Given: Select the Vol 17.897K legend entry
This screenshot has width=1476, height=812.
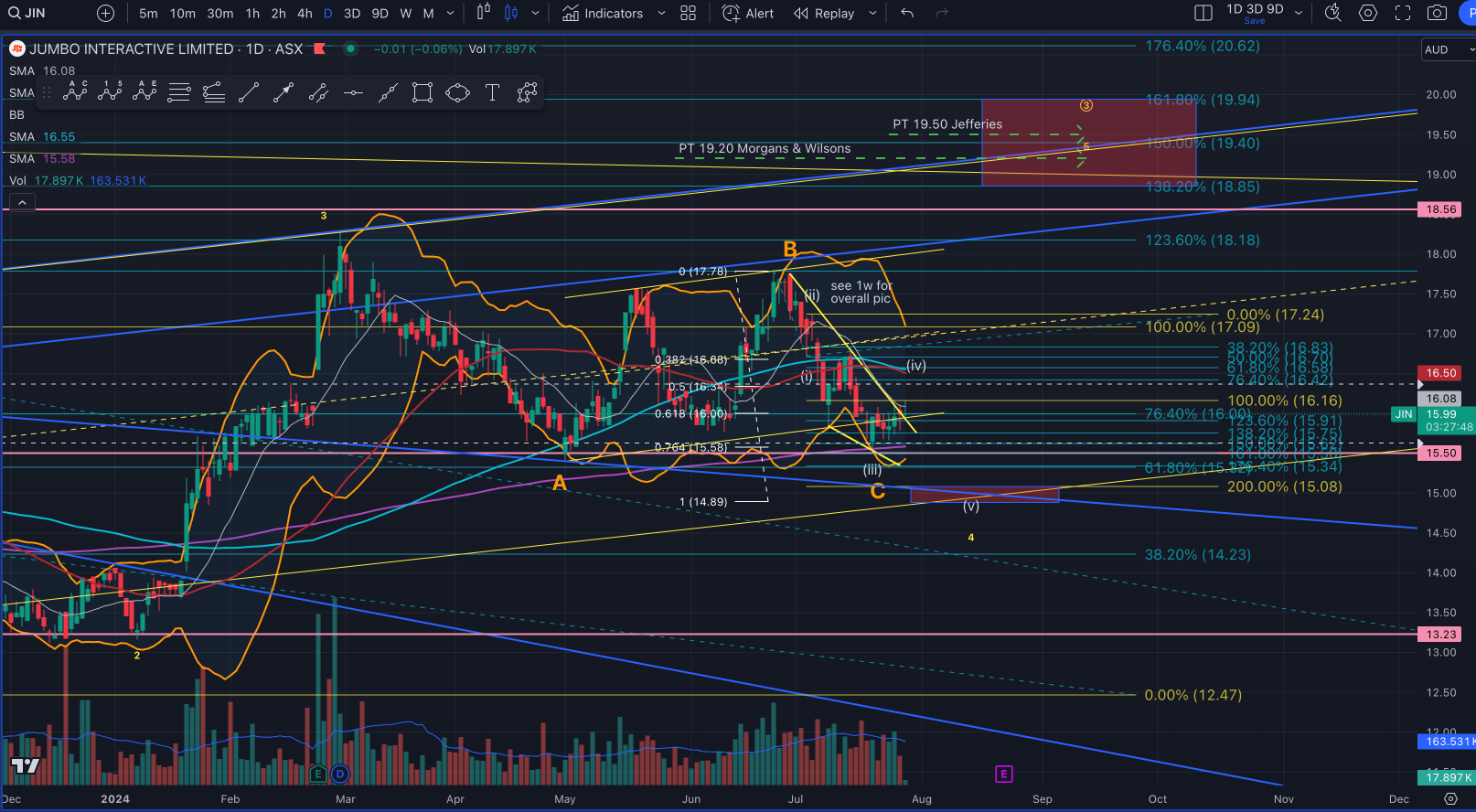Looking at the screenshot, I should (78, 180).
